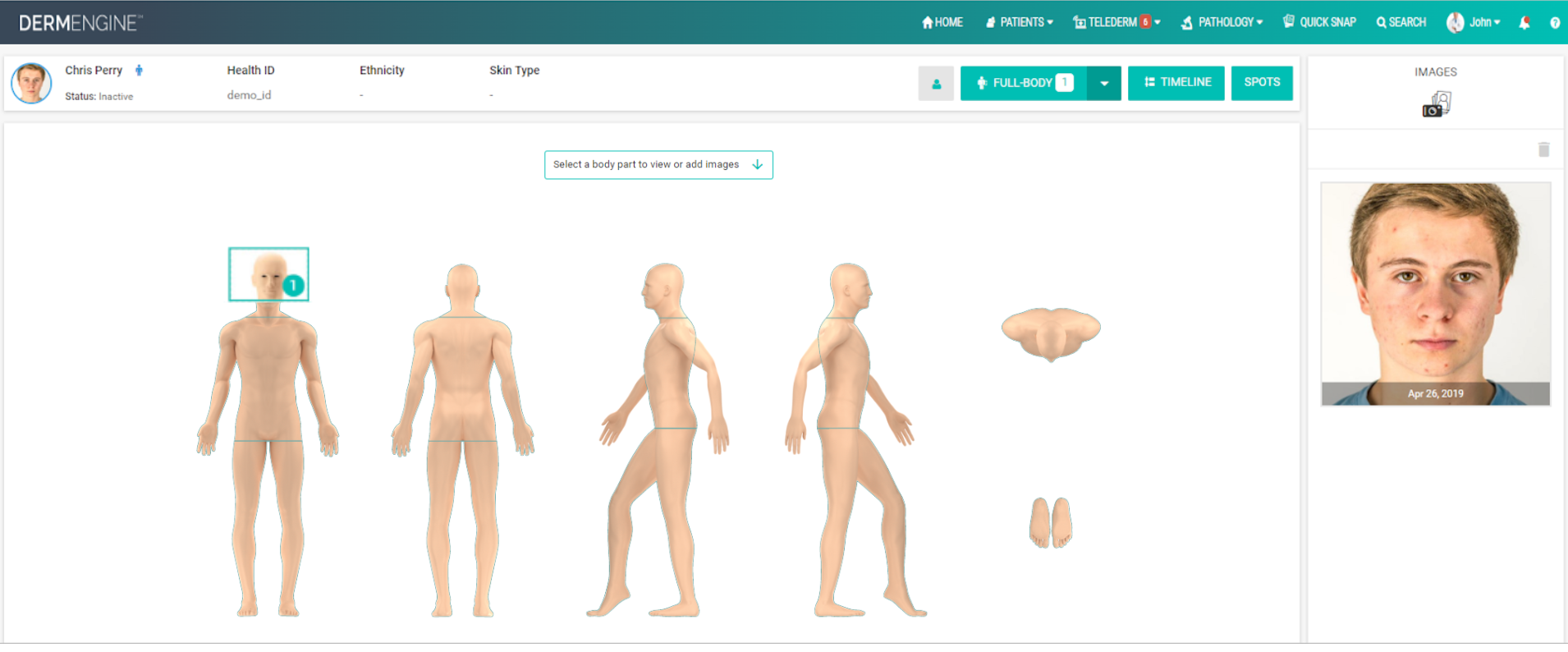Click the DermEngine logo
Image resolution: width=1568 pixels, height=652 pixels.
point(80,23)
